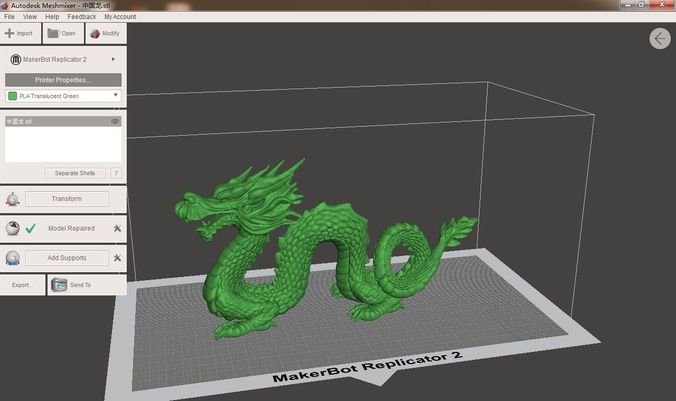Click the folder icon on Open

53,33
